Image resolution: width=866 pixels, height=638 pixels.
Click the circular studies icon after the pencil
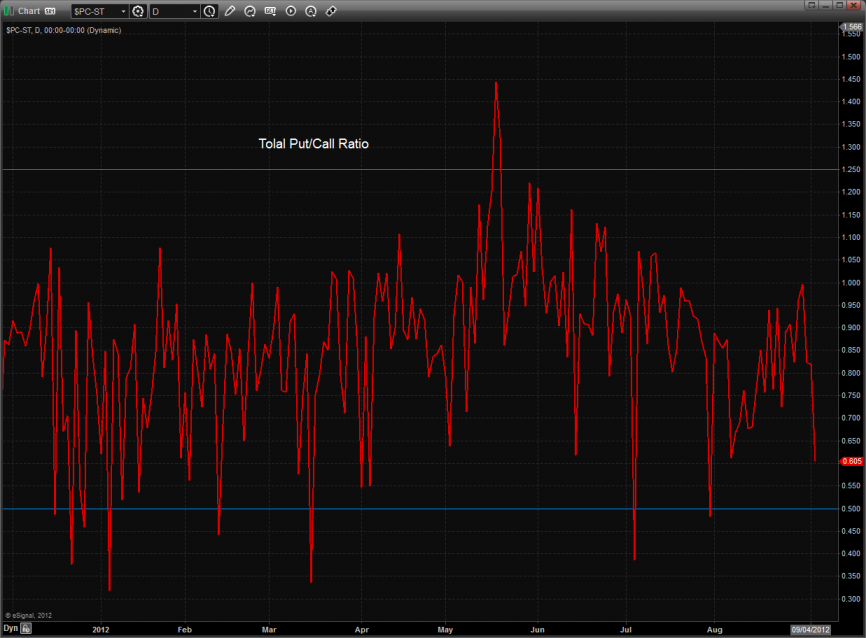pyautogui.click(x=250, y=11)
